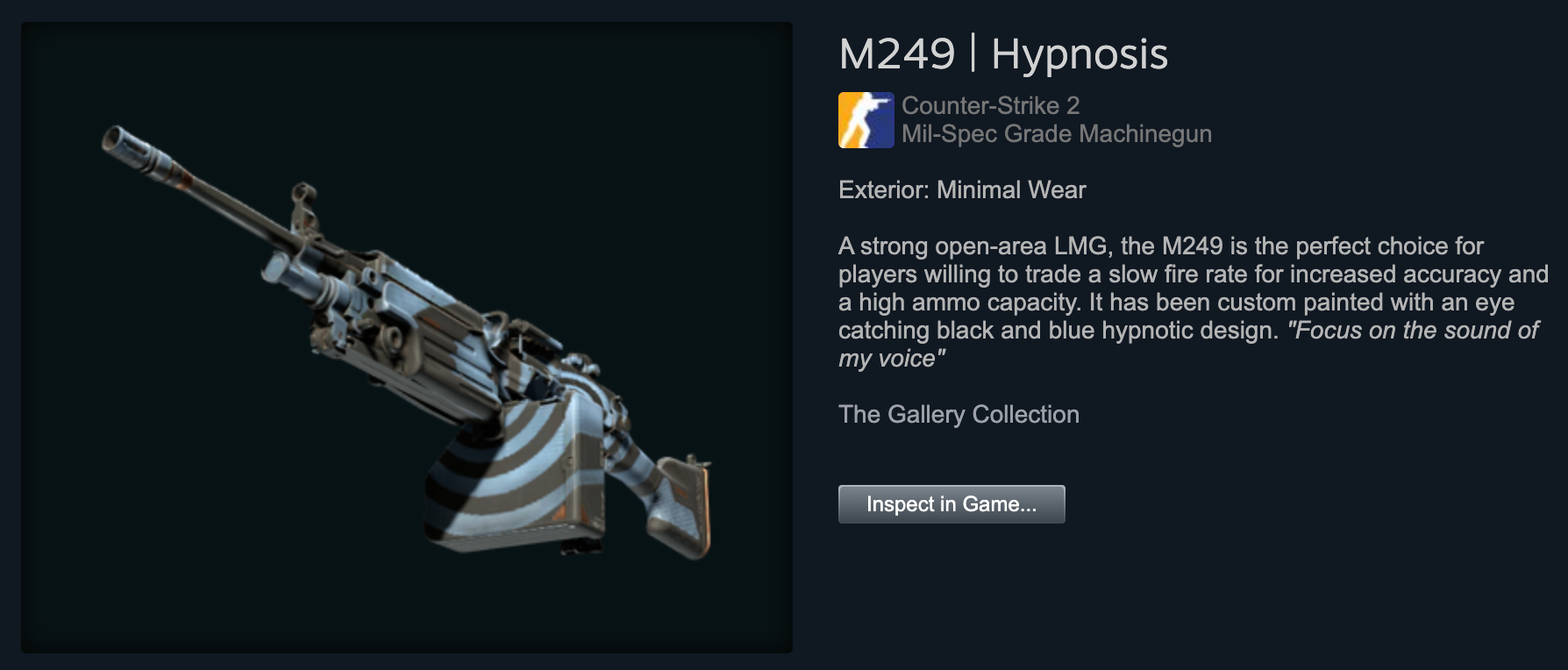Click the weapon description paragraph's first line
The height and width of the screenshot is (670, 1568).
(1161, 246)
